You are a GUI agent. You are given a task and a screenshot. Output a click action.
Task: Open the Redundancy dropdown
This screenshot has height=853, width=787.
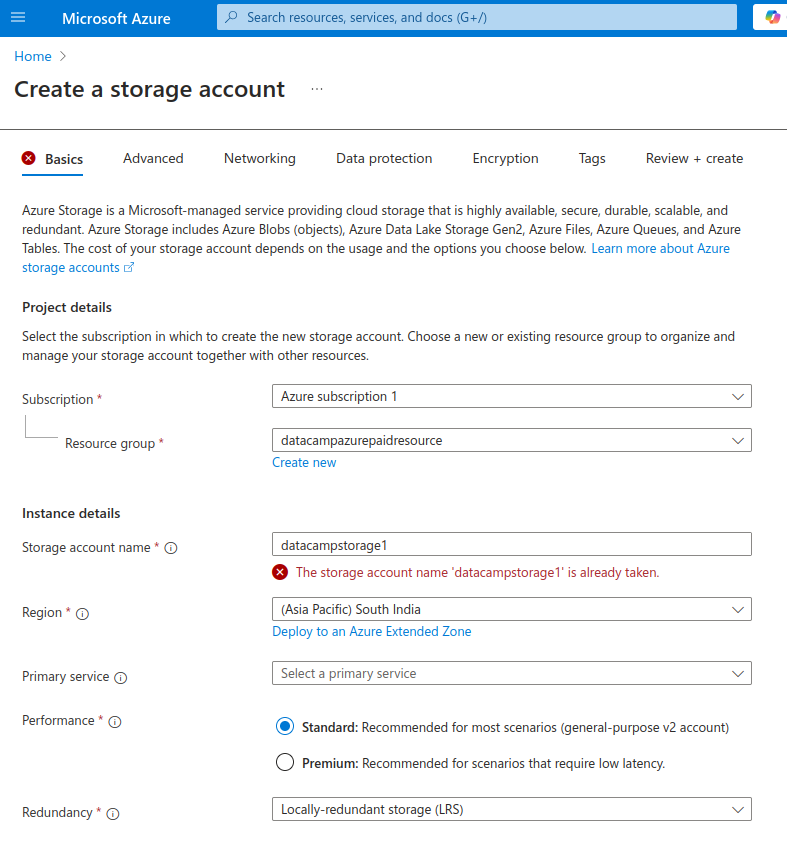point(512,809)
